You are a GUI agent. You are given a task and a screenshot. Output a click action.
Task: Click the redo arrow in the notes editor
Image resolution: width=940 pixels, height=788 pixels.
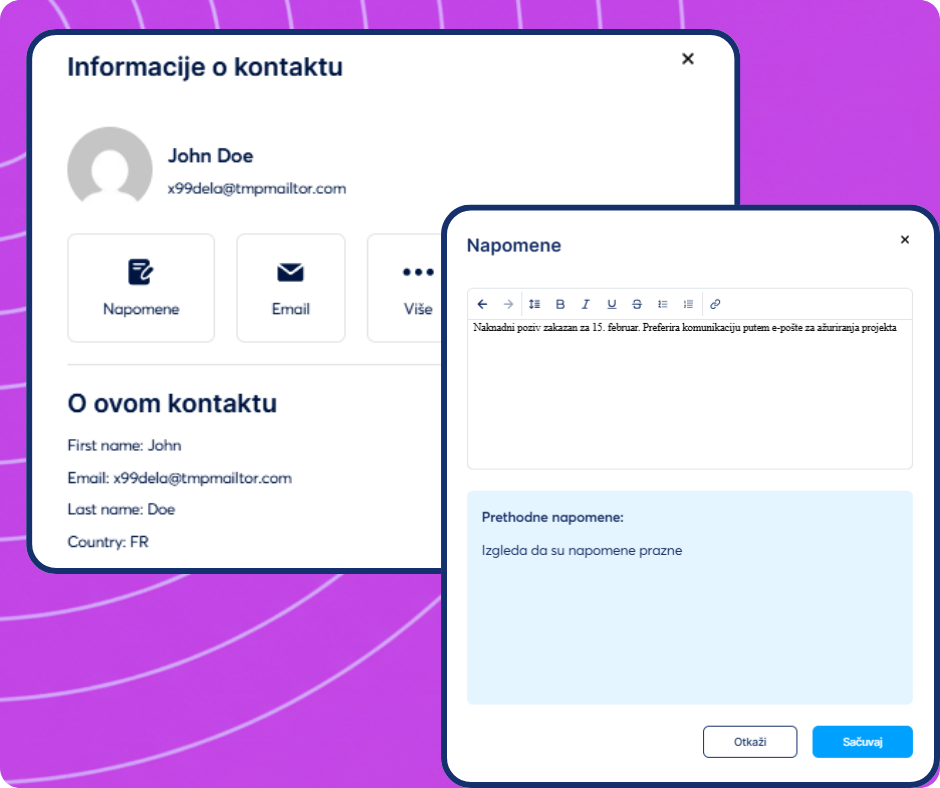tap(508, 304)
